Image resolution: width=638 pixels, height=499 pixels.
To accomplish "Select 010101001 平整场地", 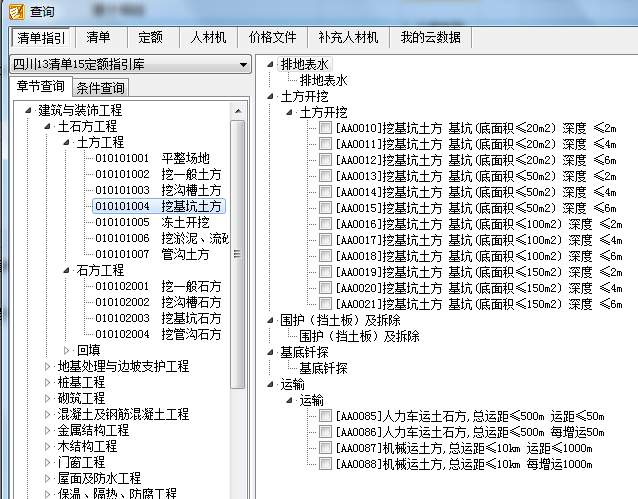I will pyautogui.click(x=152, y=158).
